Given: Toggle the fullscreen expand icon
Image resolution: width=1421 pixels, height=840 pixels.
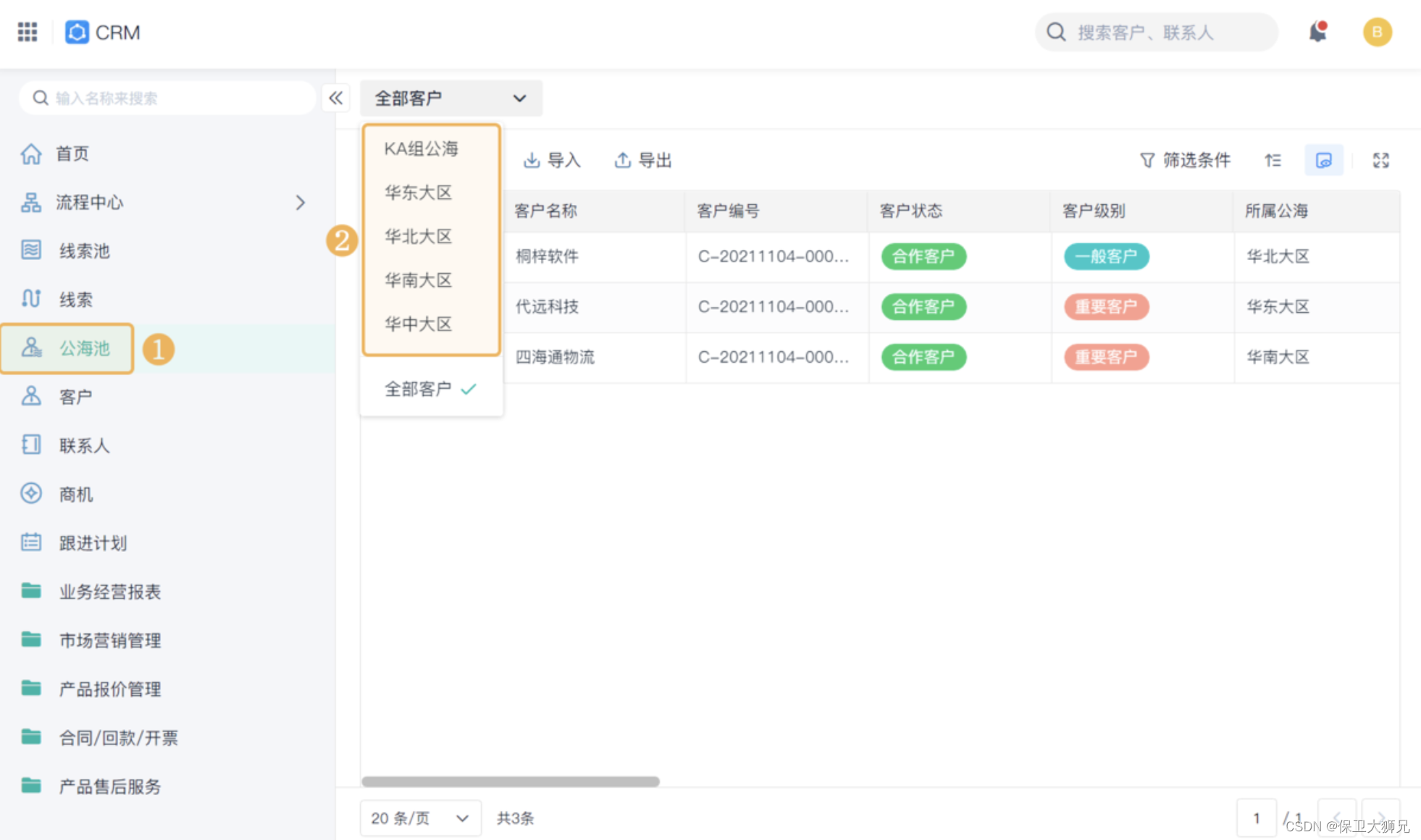Looking at the screenshot, I should coord(1380,160).
